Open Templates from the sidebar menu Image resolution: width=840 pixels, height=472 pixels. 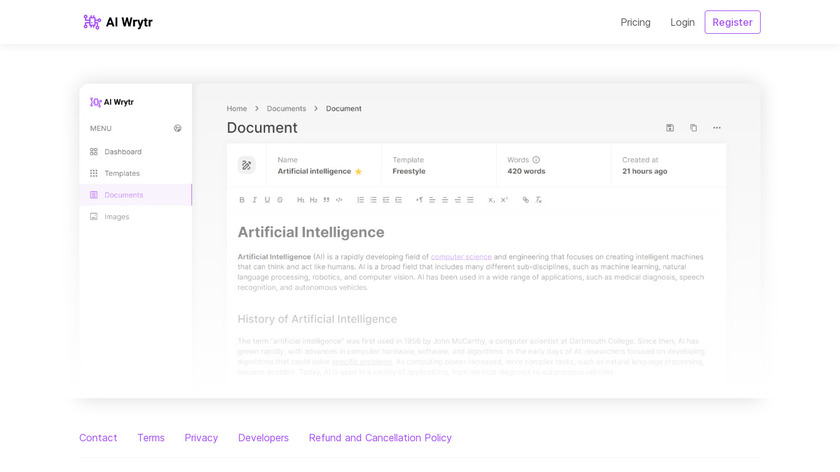[x=136, y=173]
